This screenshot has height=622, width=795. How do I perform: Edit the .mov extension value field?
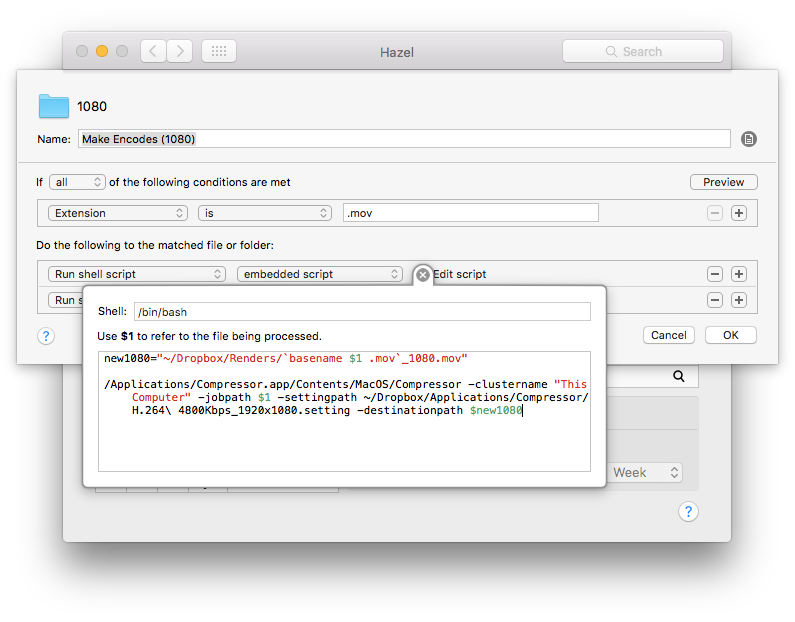click(471, 213)
